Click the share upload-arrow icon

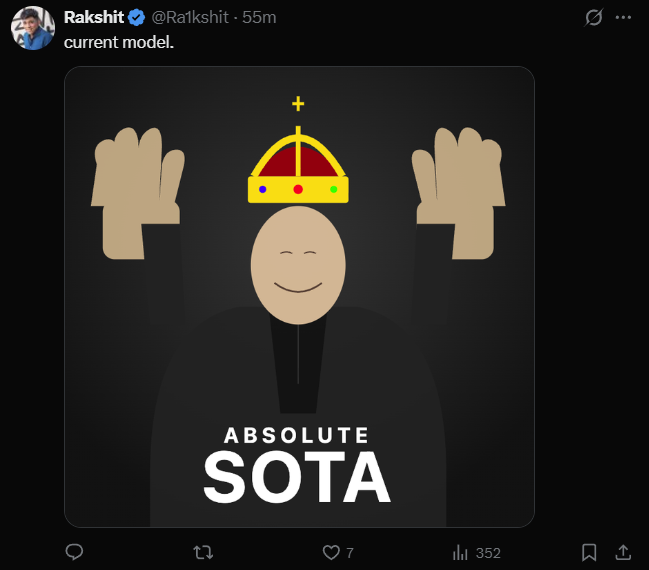pyautogui.click(x=622, y=552)
